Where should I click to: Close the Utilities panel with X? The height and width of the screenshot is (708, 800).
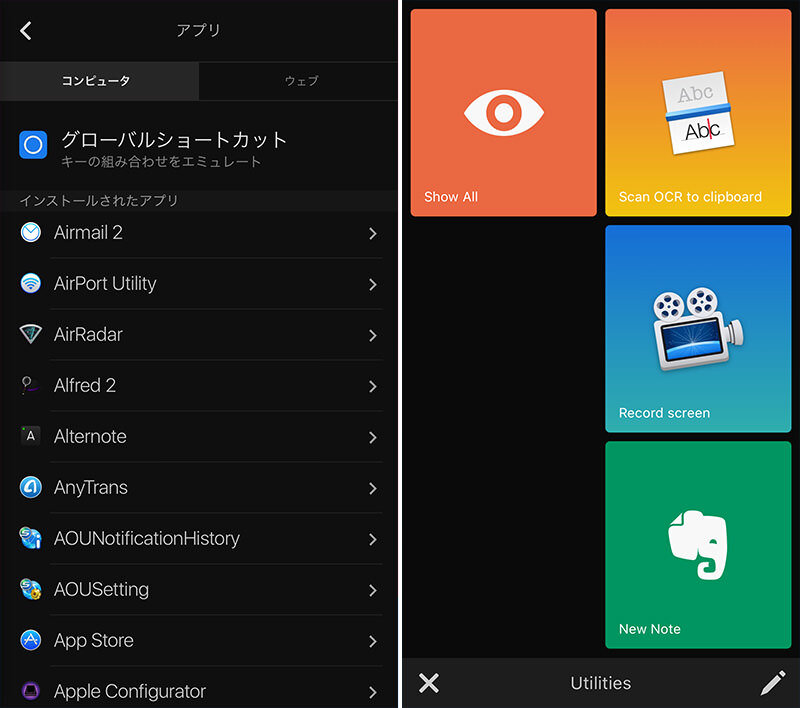[429, 683]
